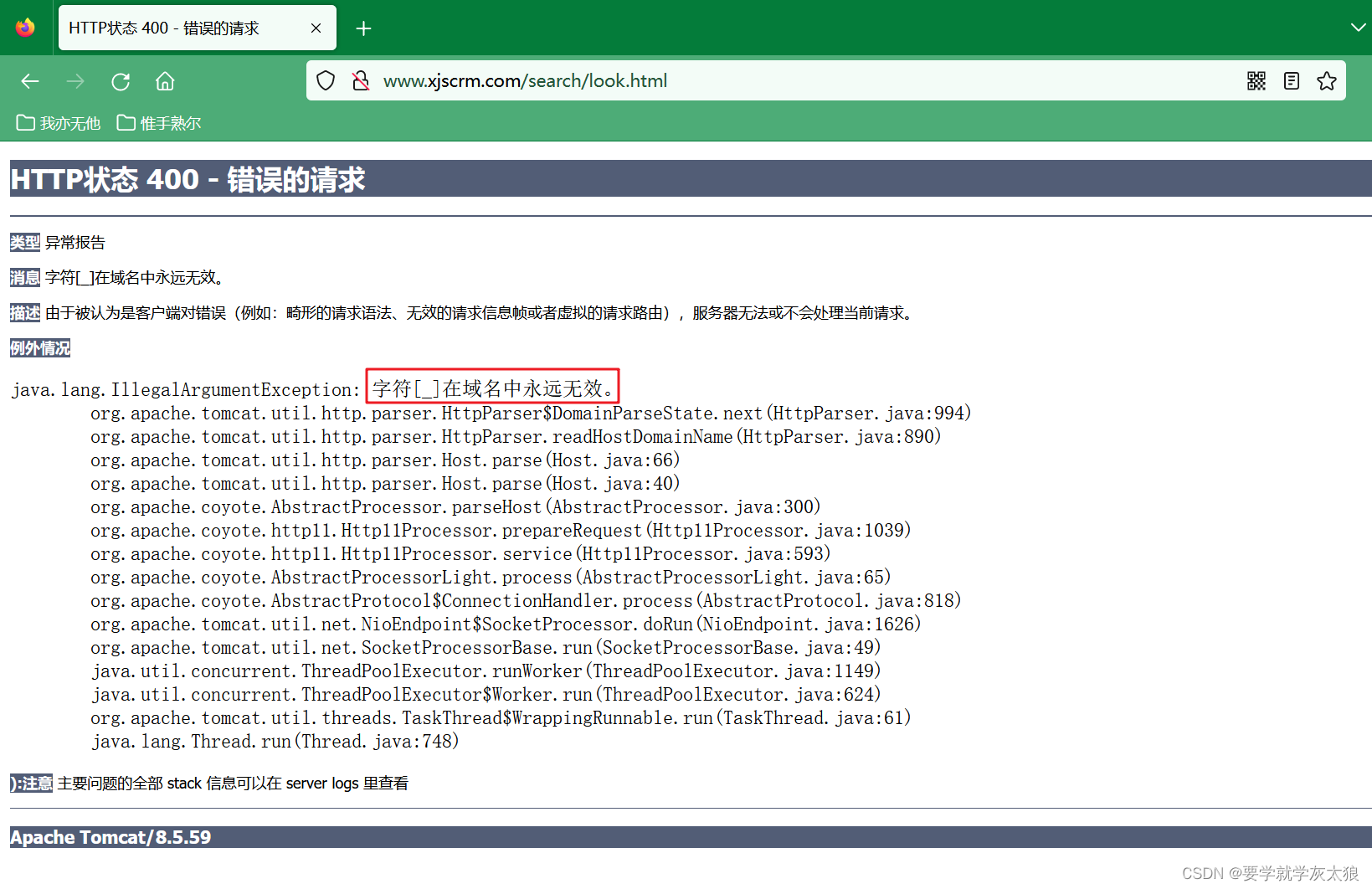Click the Http11Processor.service stack line

460,554
